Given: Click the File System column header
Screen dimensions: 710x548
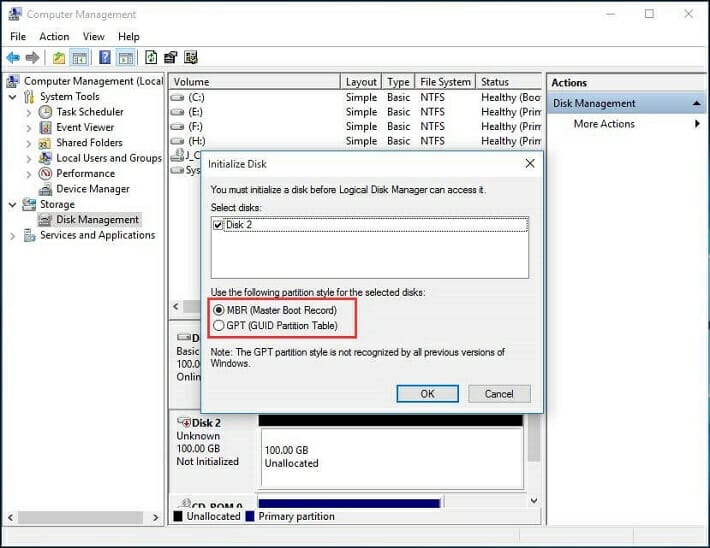Looking at the screenshot, I should click(446, 82).
